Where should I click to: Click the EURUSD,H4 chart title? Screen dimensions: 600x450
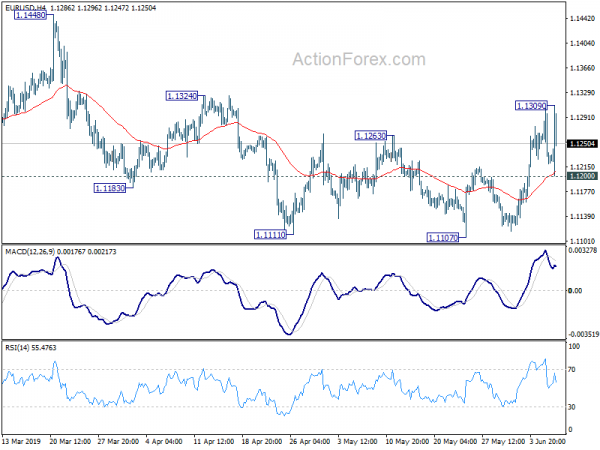pyautogui.click(x=28, y=10)
